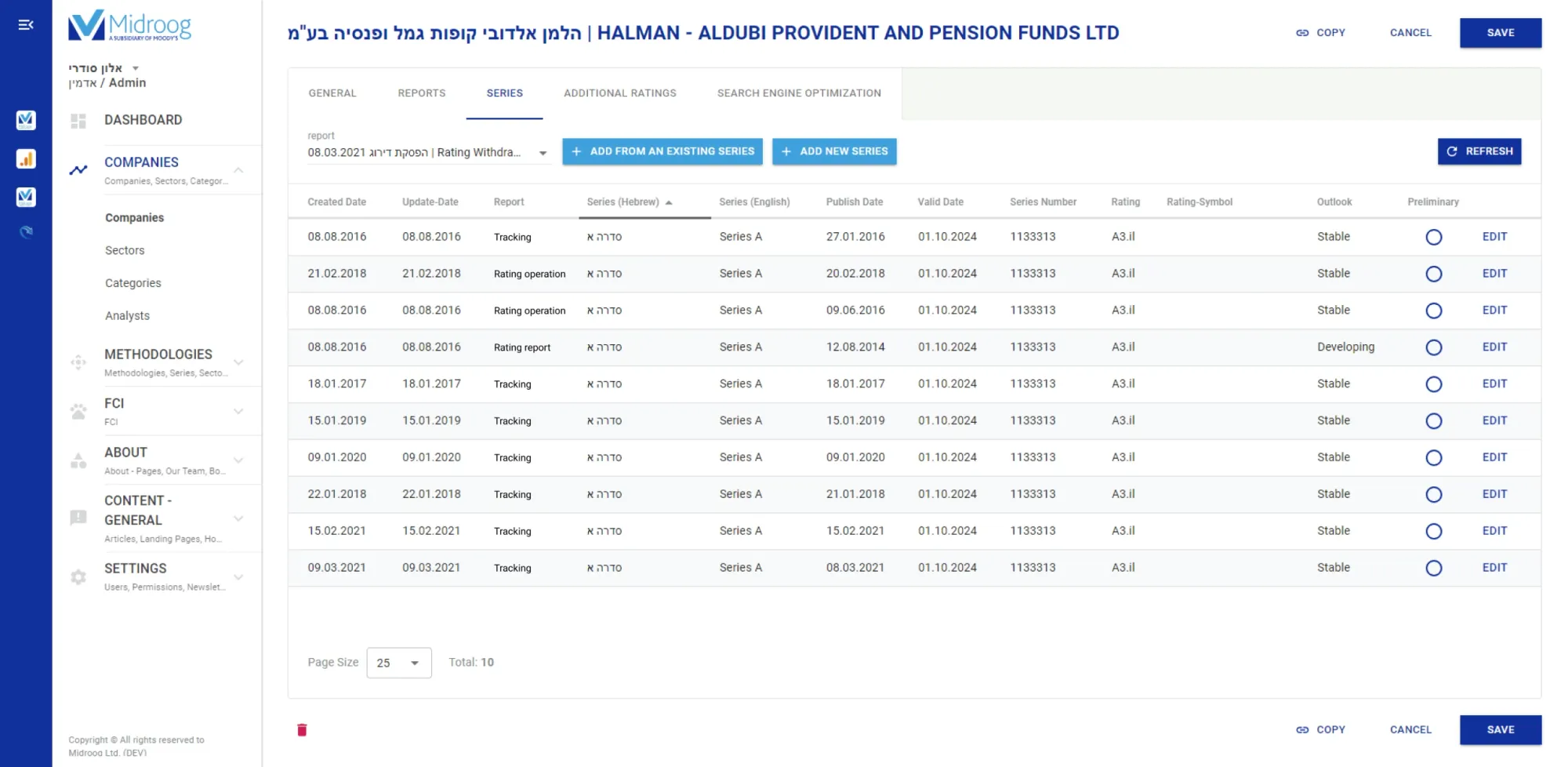Open the Midroog logo home link
The width and height of the screenshot is (1568, 767).
click(x=130, y=25)
